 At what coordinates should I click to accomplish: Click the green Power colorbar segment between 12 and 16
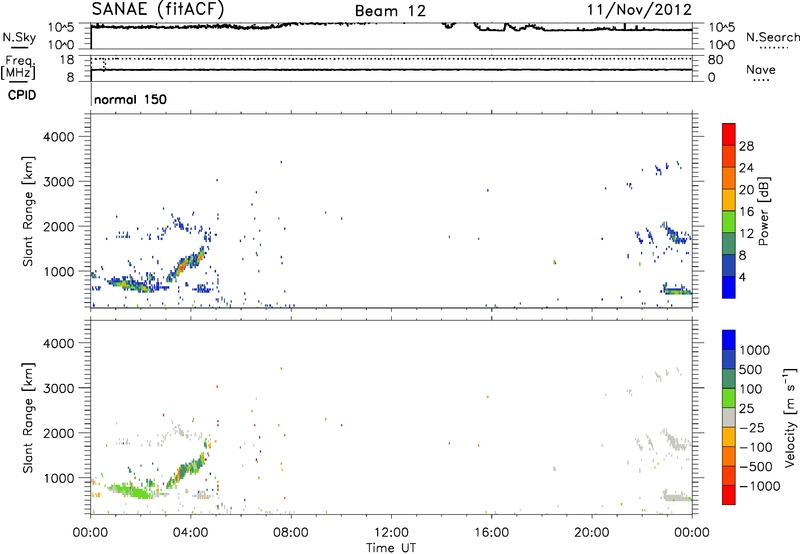[729, 221]
